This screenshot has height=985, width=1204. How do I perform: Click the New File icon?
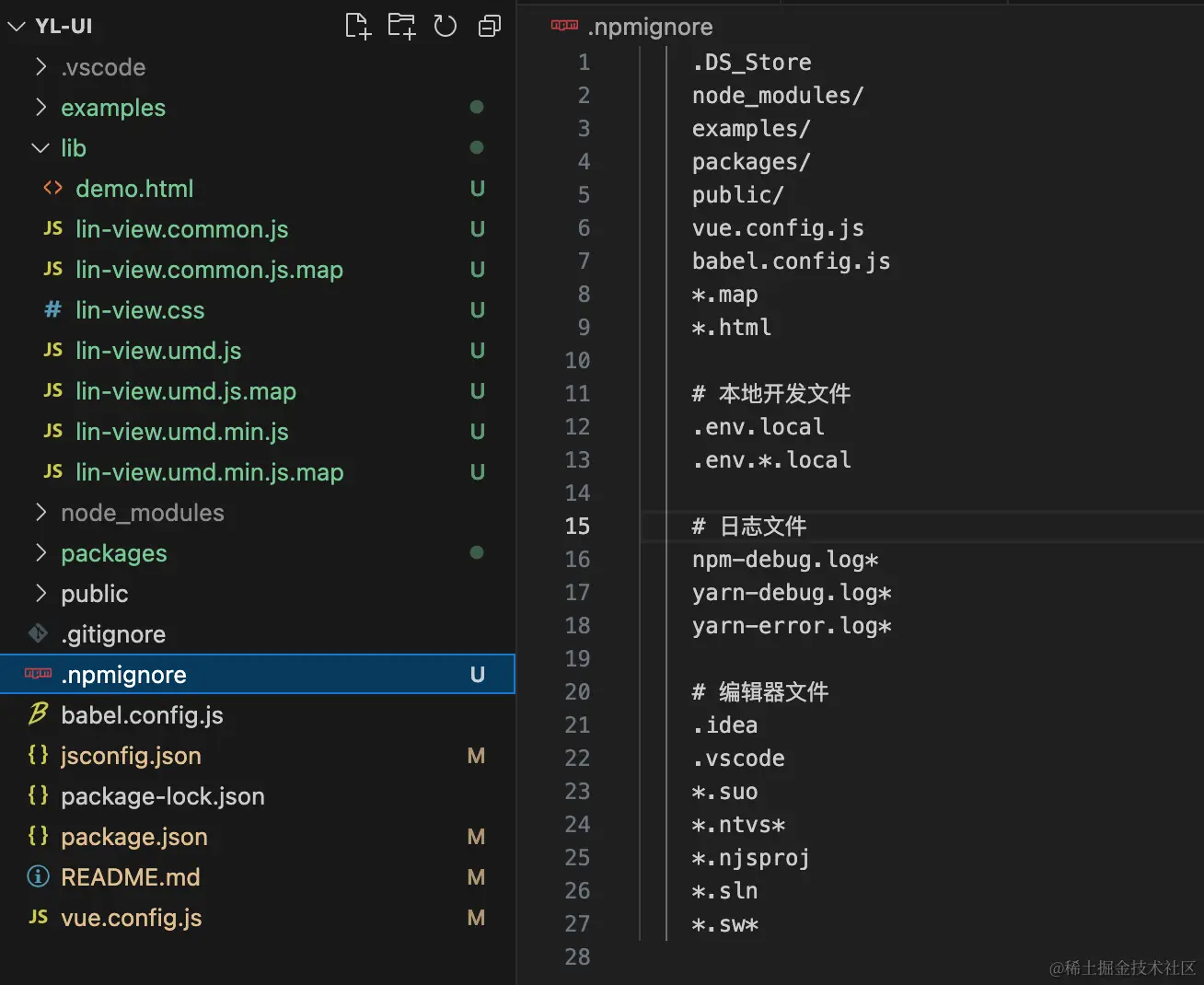pos(357,26)
